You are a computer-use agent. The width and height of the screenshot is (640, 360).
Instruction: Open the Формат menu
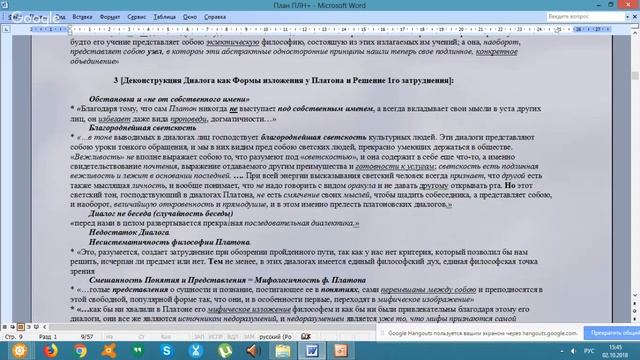tap(110, 17)
